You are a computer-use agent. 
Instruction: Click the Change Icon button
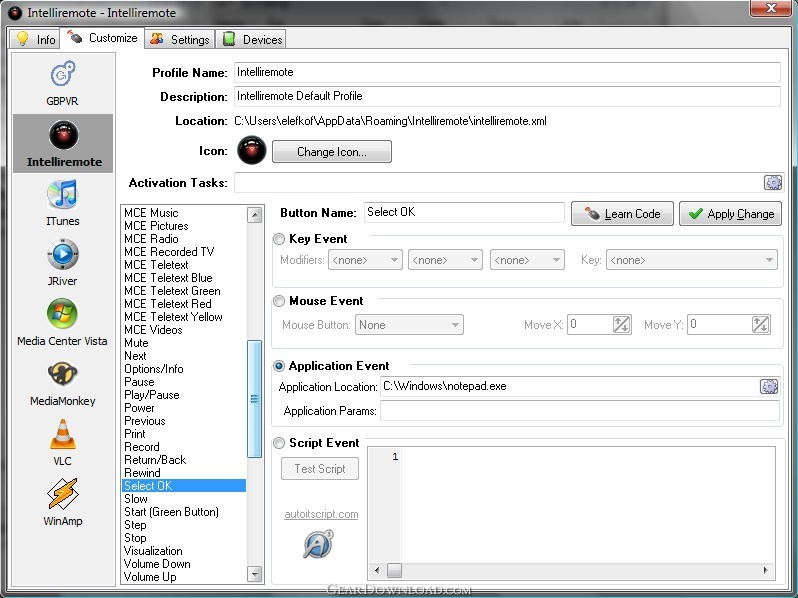pos(332,152)
